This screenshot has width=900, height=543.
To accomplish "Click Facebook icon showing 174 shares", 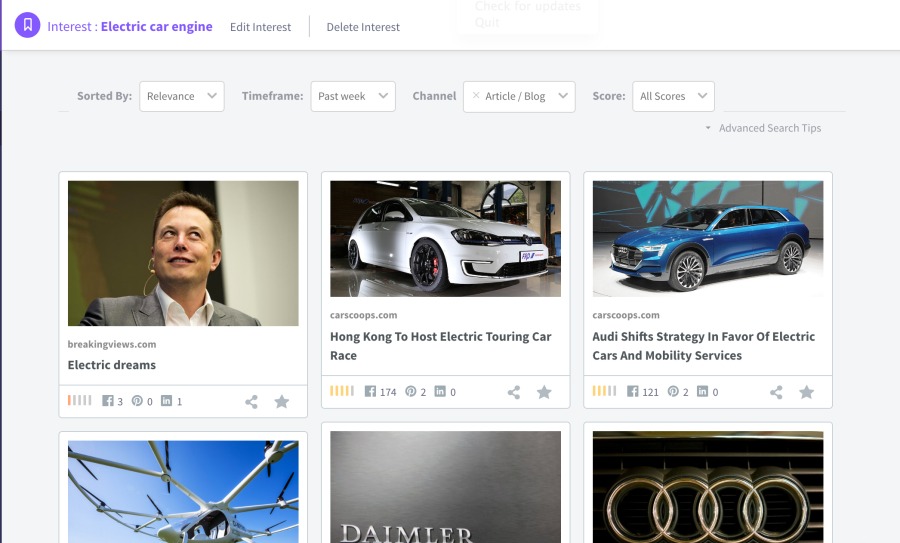I will click(370, 391).
